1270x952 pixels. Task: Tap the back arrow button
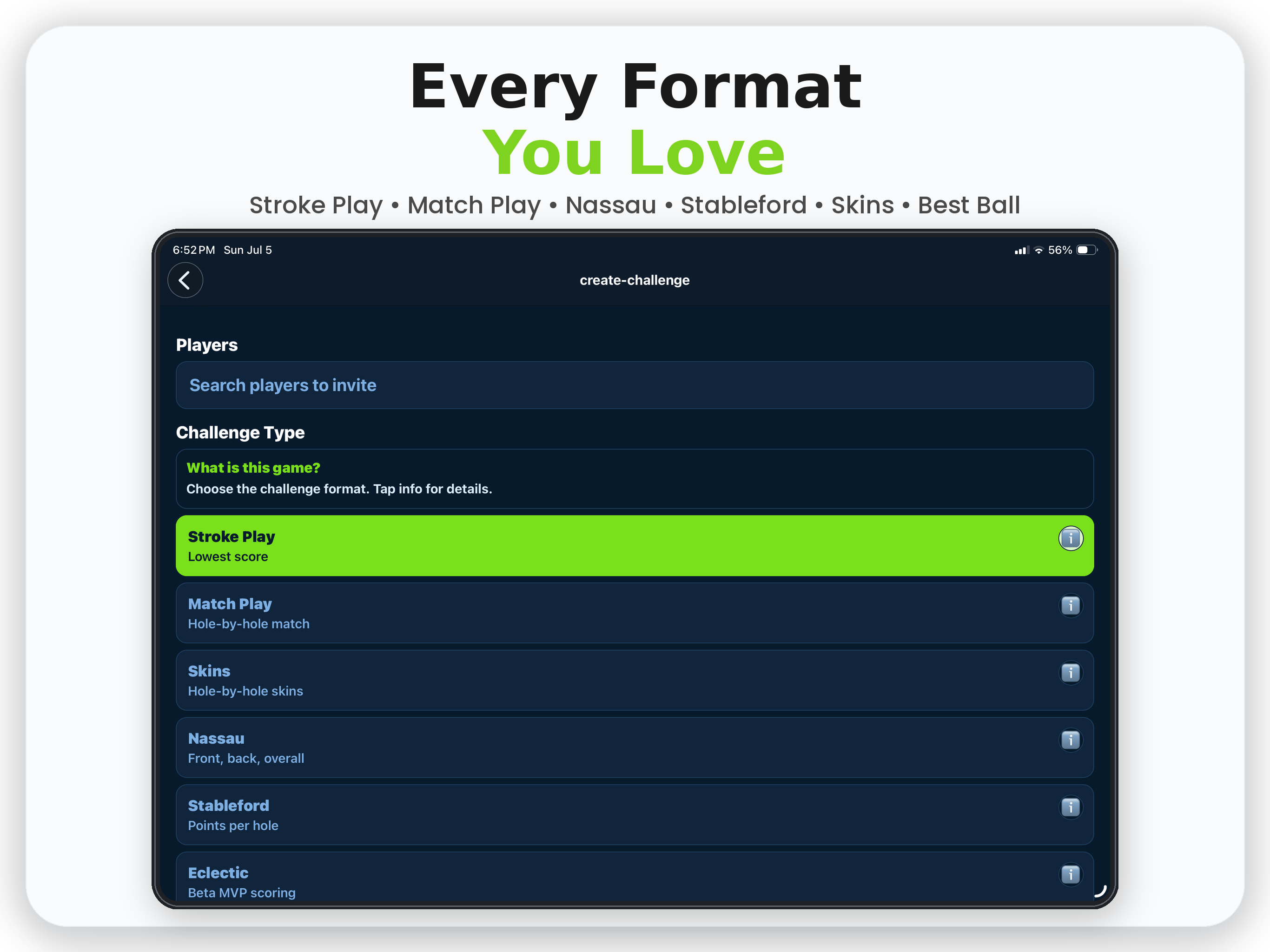tap(185, 280)
